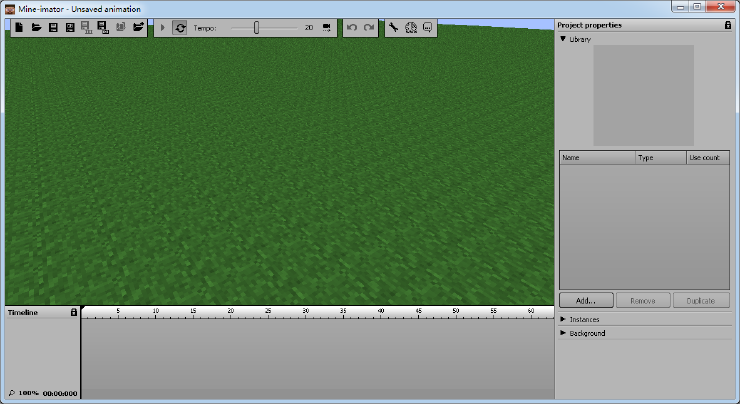This screenshot has height=404, width=740.
Task: Expand the Background section
Action: click(x=563, y=333)
